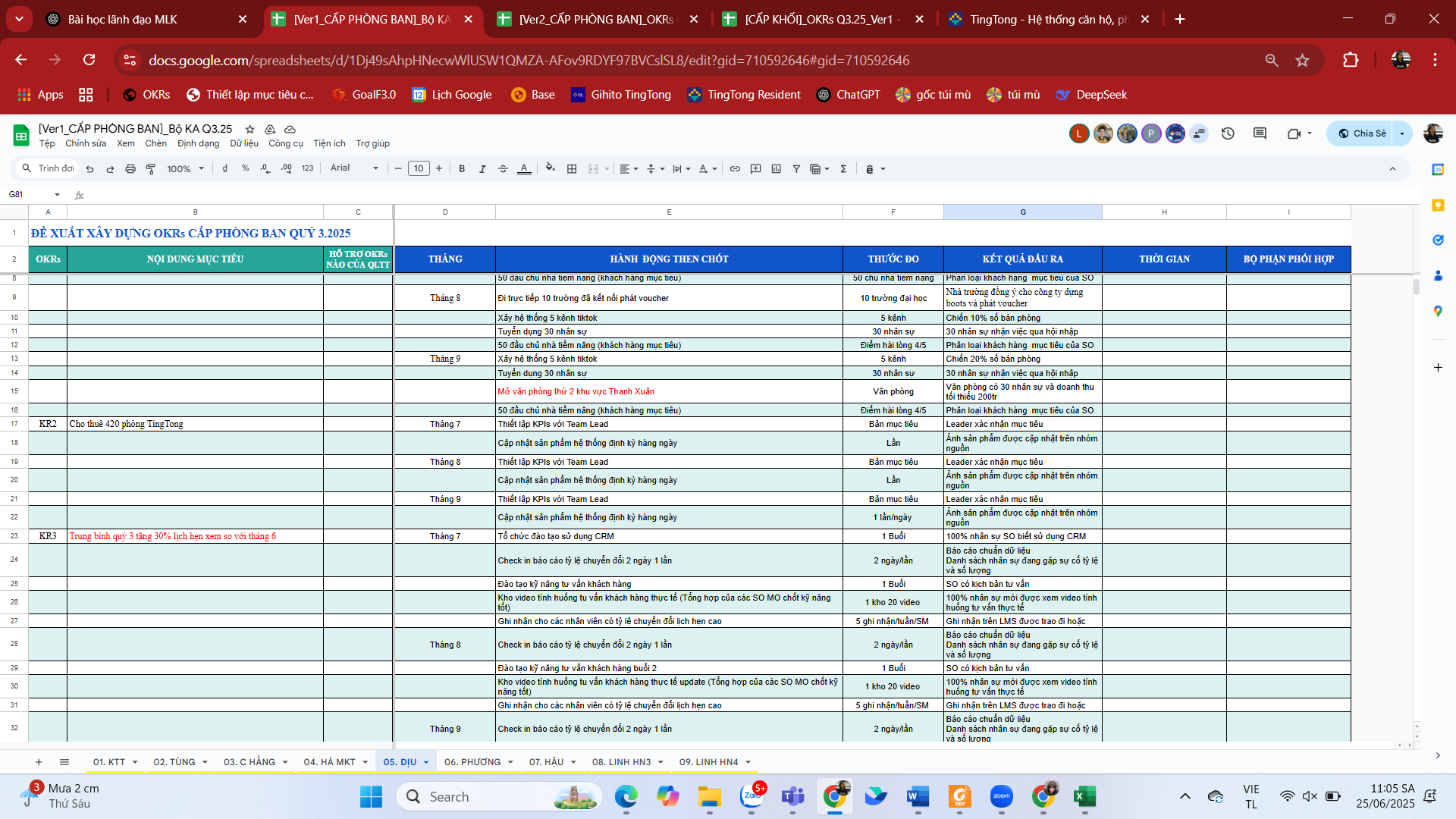Click the add new sheet plus button

(x=39, y=762)
